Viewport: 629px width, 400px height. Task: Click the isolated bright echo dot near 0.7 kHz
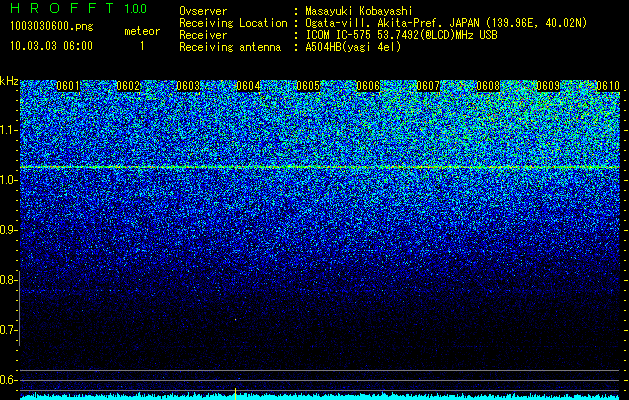(x=235, y=320)
